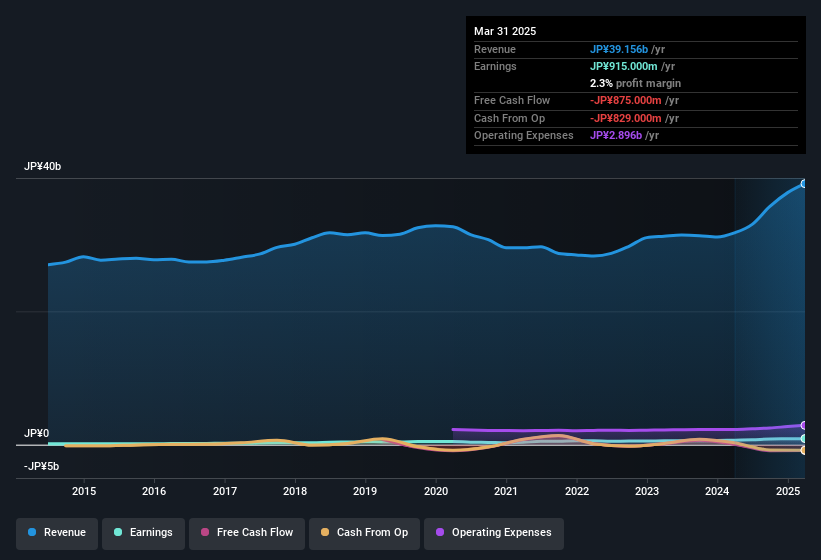Click the -JP¥5b y-axis label

pos(41,466)
